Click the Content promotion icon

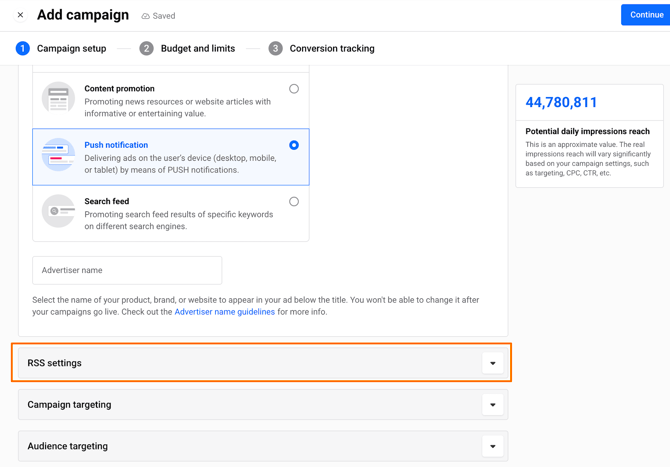click(58, 99)
